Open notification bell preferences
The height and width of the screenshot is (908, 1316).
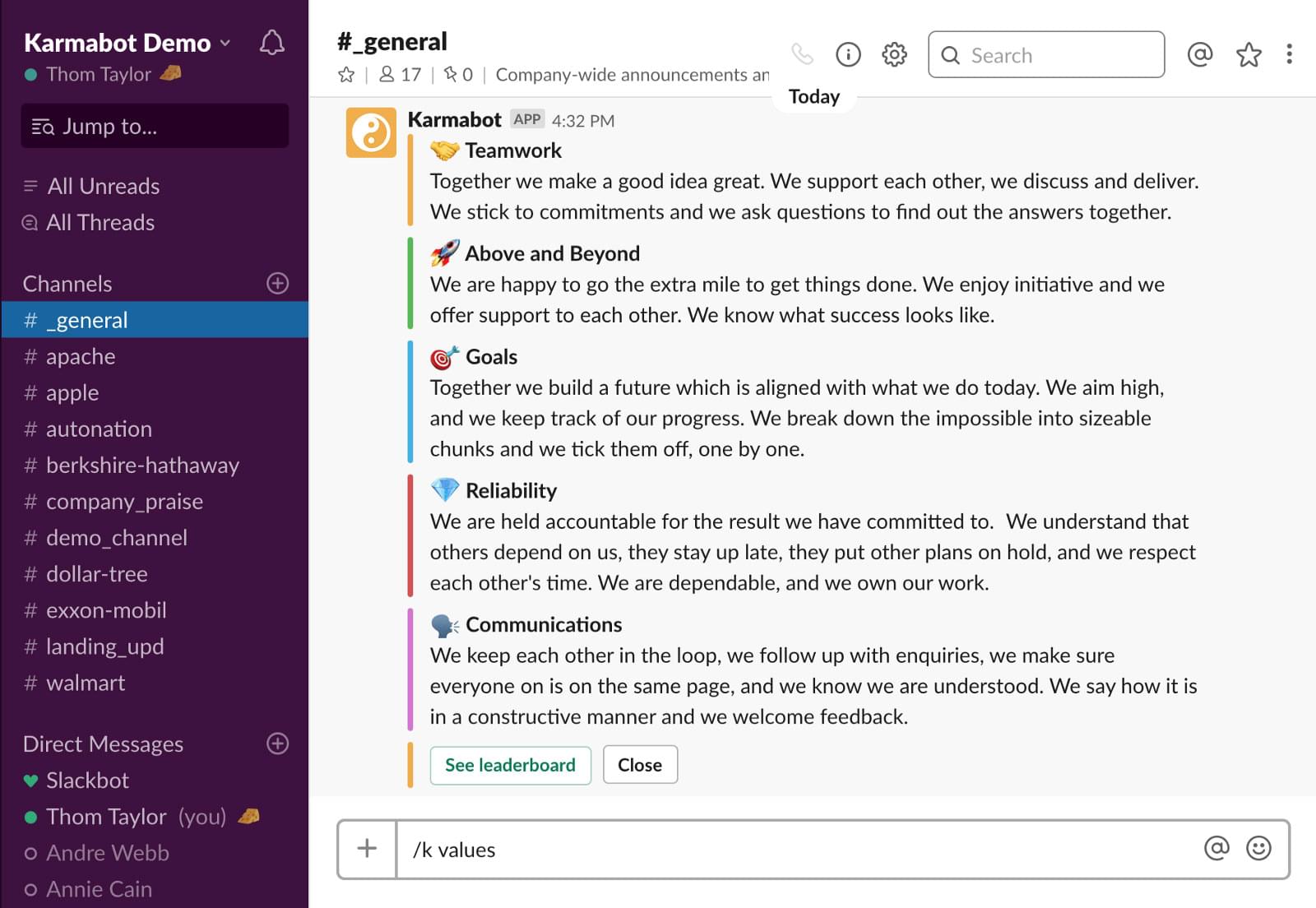pos(271,43)
